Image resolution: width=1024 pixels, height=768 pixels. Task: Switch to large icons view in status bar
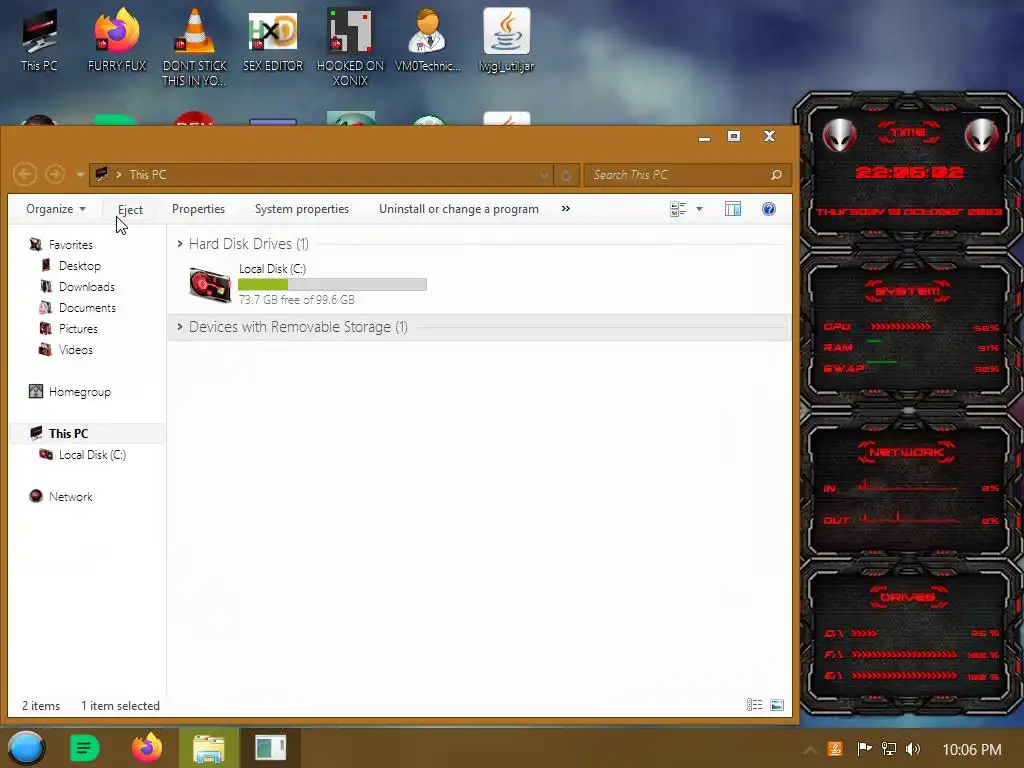(776, 705)
